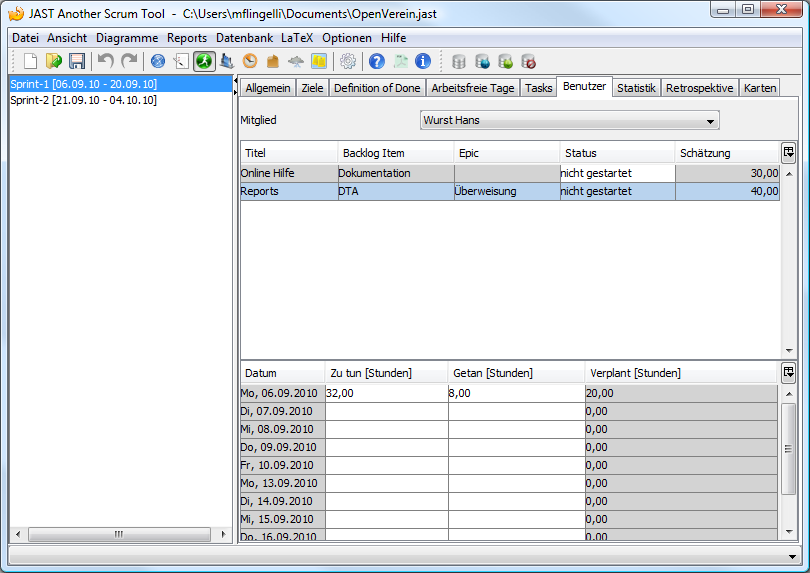
Task: Open column chooser for hours table
Action: pos(788,372)
